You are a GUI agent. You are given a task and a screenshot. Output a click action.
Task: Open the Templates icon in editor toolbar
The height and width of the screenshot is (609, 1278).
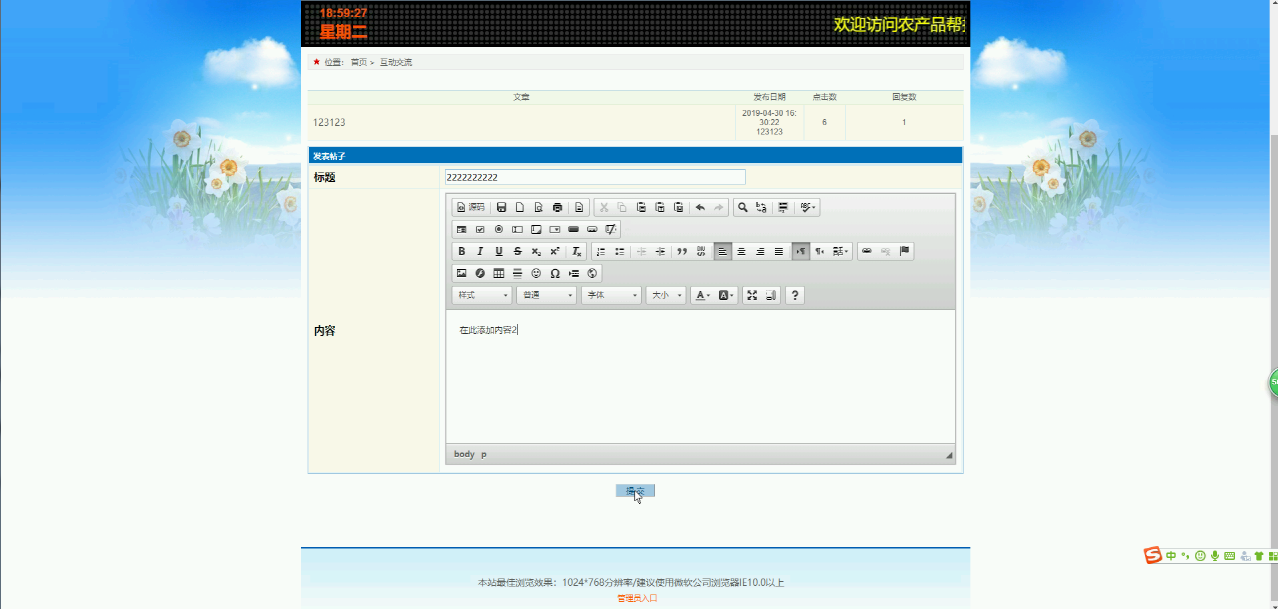point(579,207)
